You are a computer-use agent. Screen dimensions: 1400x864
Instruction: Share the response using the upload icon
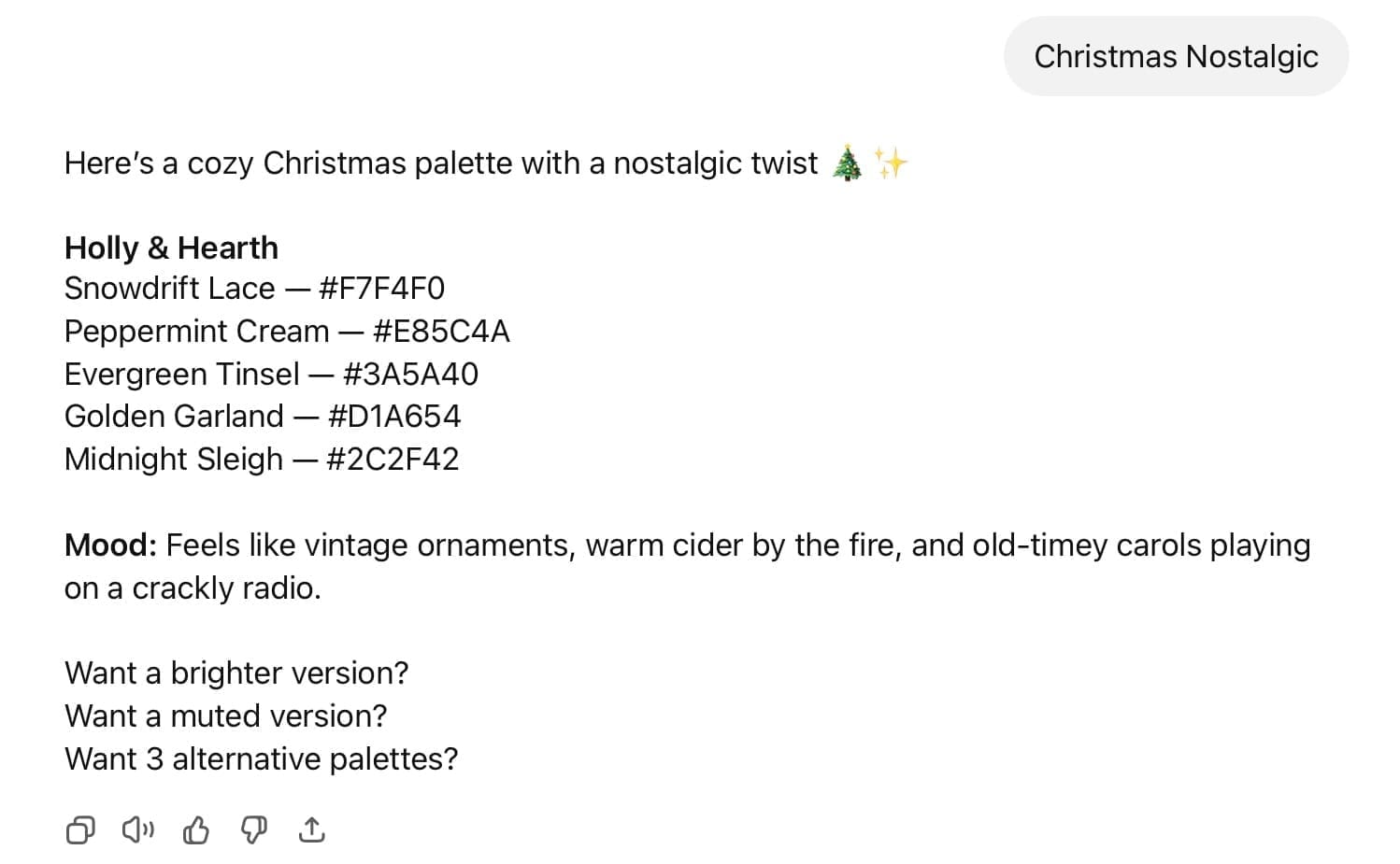(x=312, y=829)
